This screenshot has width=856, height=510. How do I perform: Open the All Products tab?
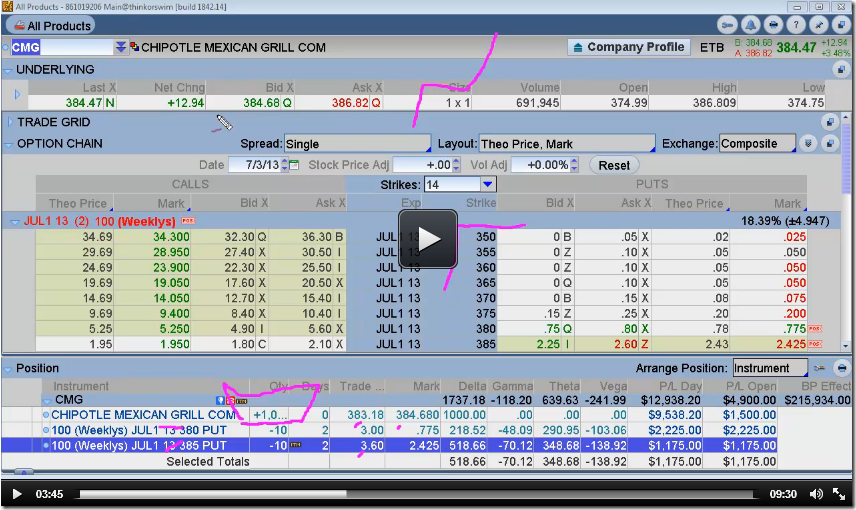[x=51, y=26]
